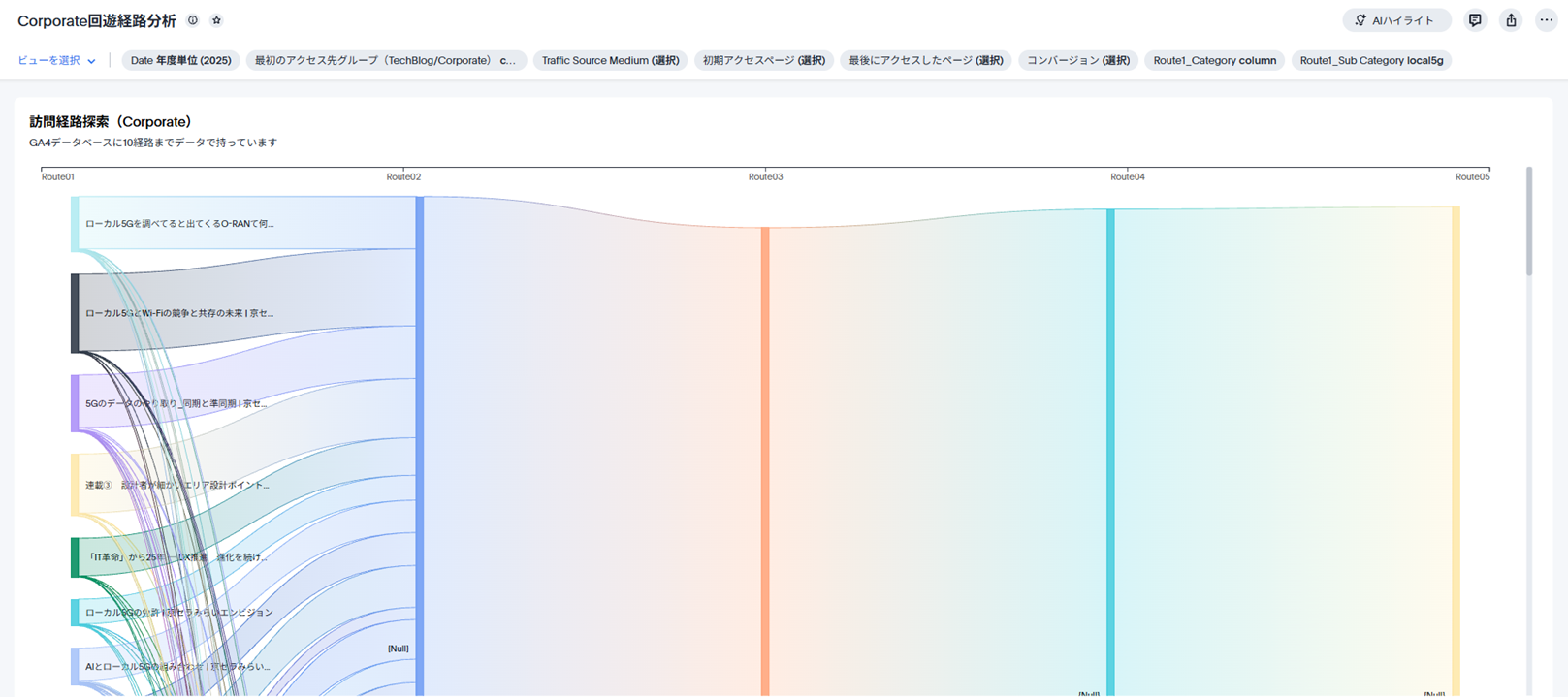Open the more options ellipsis menu
Screen dimensions: 1568x697
(x=1546, y=20)
